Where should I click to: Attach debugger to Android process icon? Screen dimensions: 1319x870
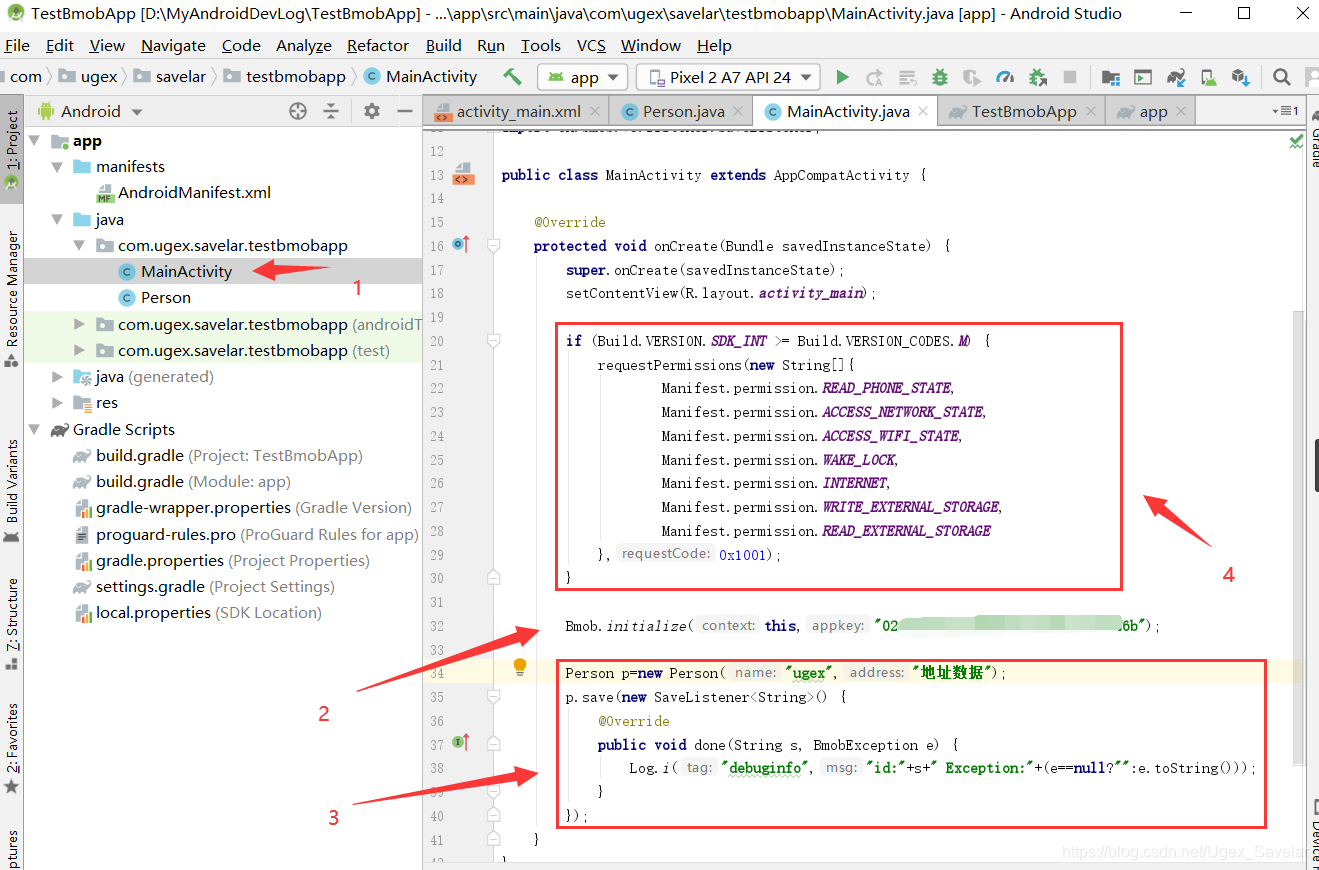[1038, 77]
